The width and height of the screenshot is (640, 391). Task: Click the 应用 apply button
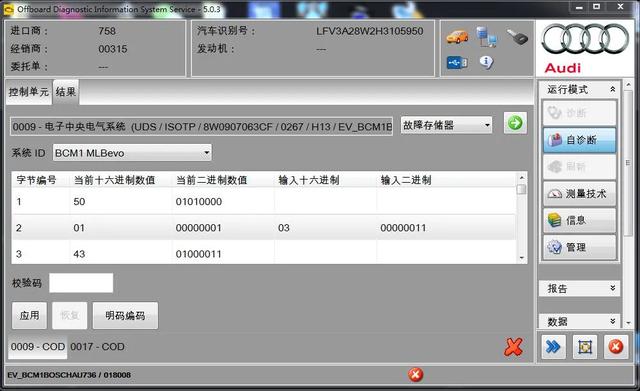[29, 315]
